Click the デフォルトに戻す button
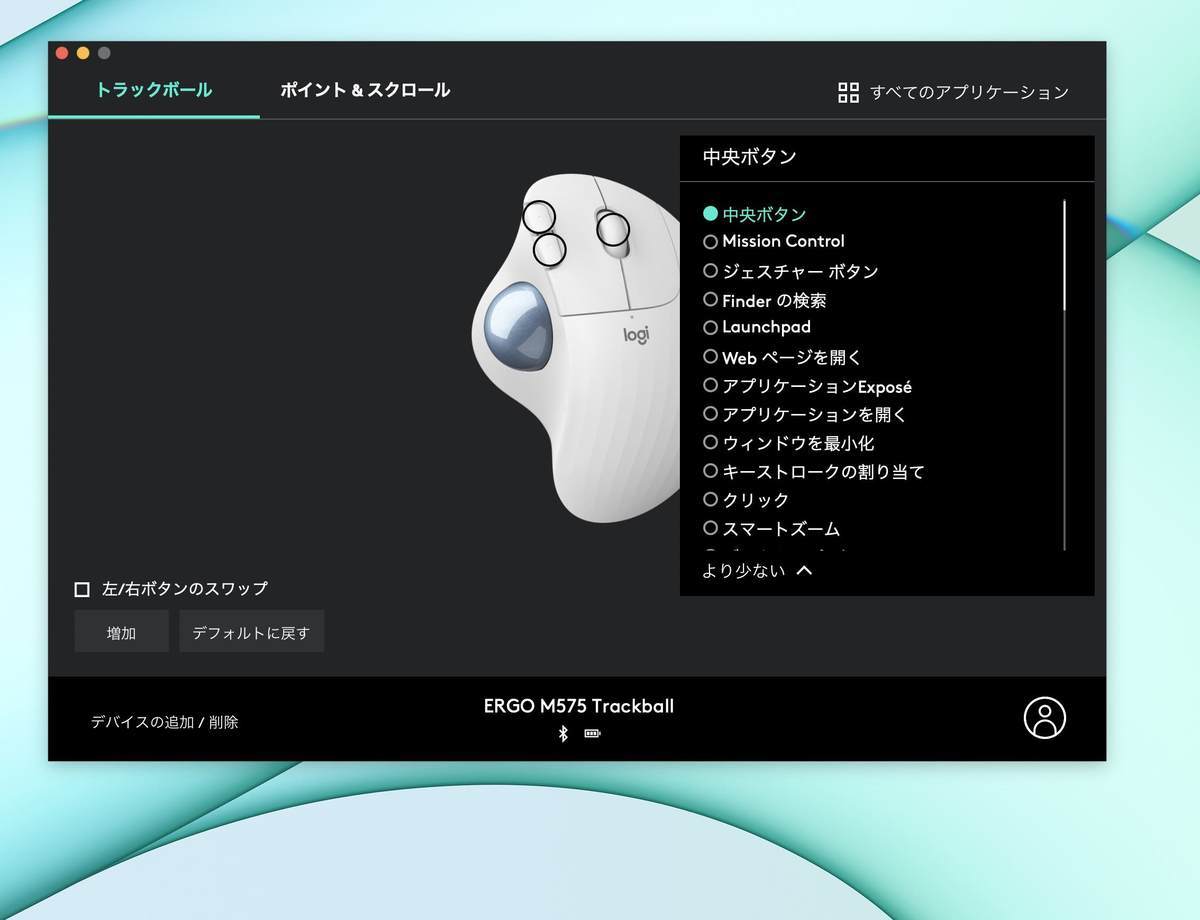This screenshot has width=1200, height=920. (251, 632)
